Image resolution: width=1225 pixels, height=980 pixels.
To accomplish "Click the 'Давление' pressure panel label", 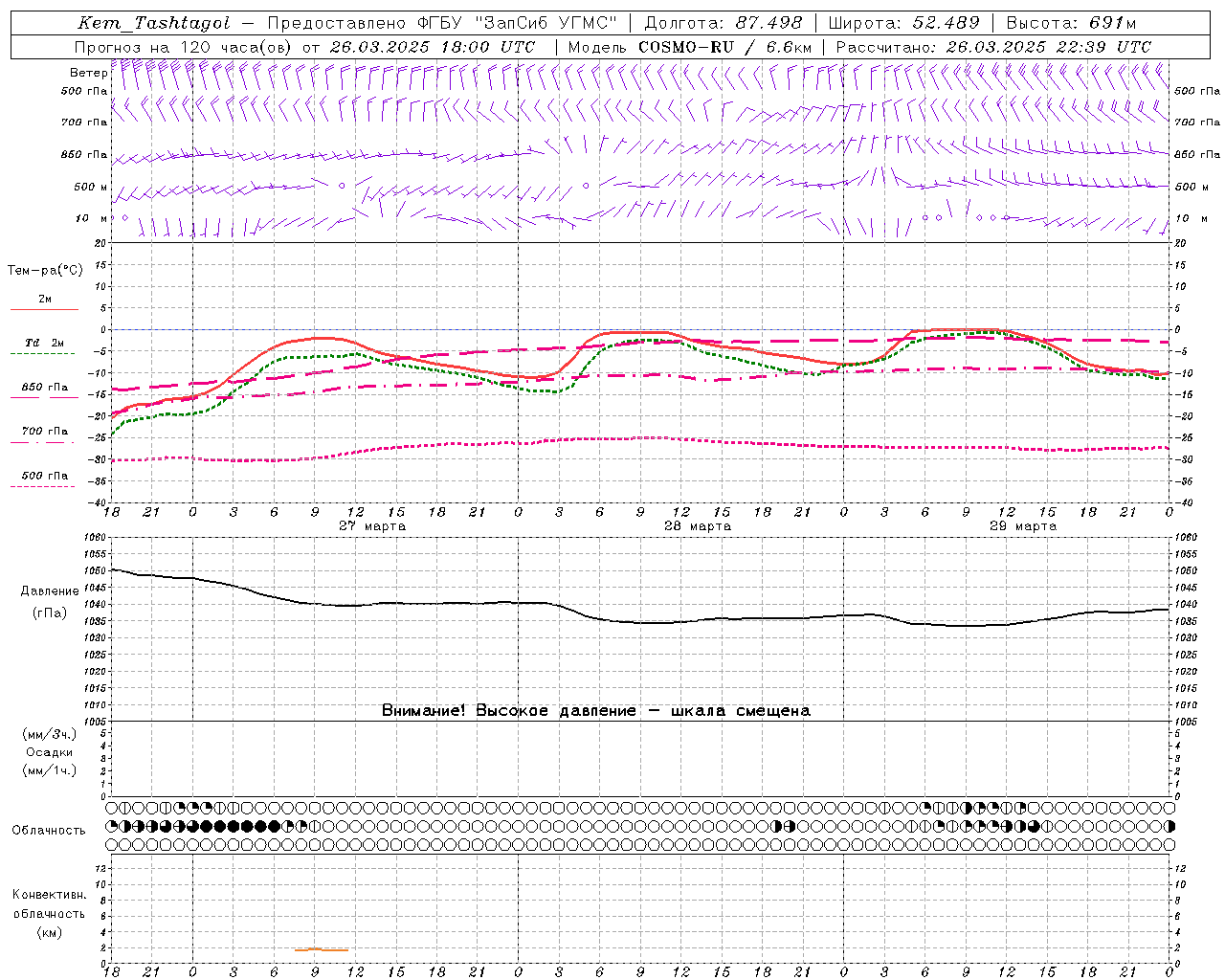I will tap(50, 591).
